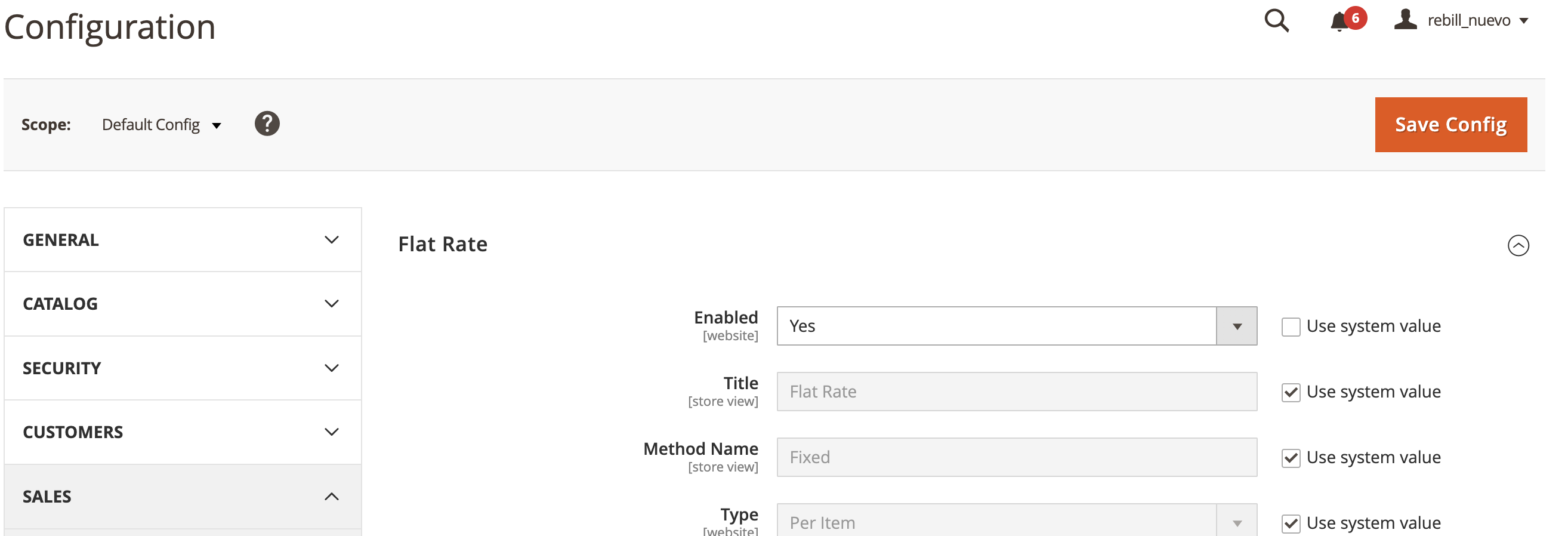The image size is (1568, 536).
Task: Open the search magnifier icon
Action: coord(1276,21)
